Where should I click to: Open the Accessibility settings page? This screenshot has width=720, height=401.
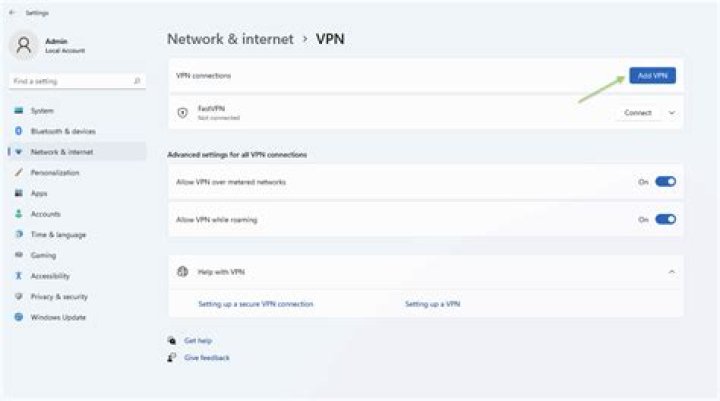pyautogui.click(x=50, y=276)
